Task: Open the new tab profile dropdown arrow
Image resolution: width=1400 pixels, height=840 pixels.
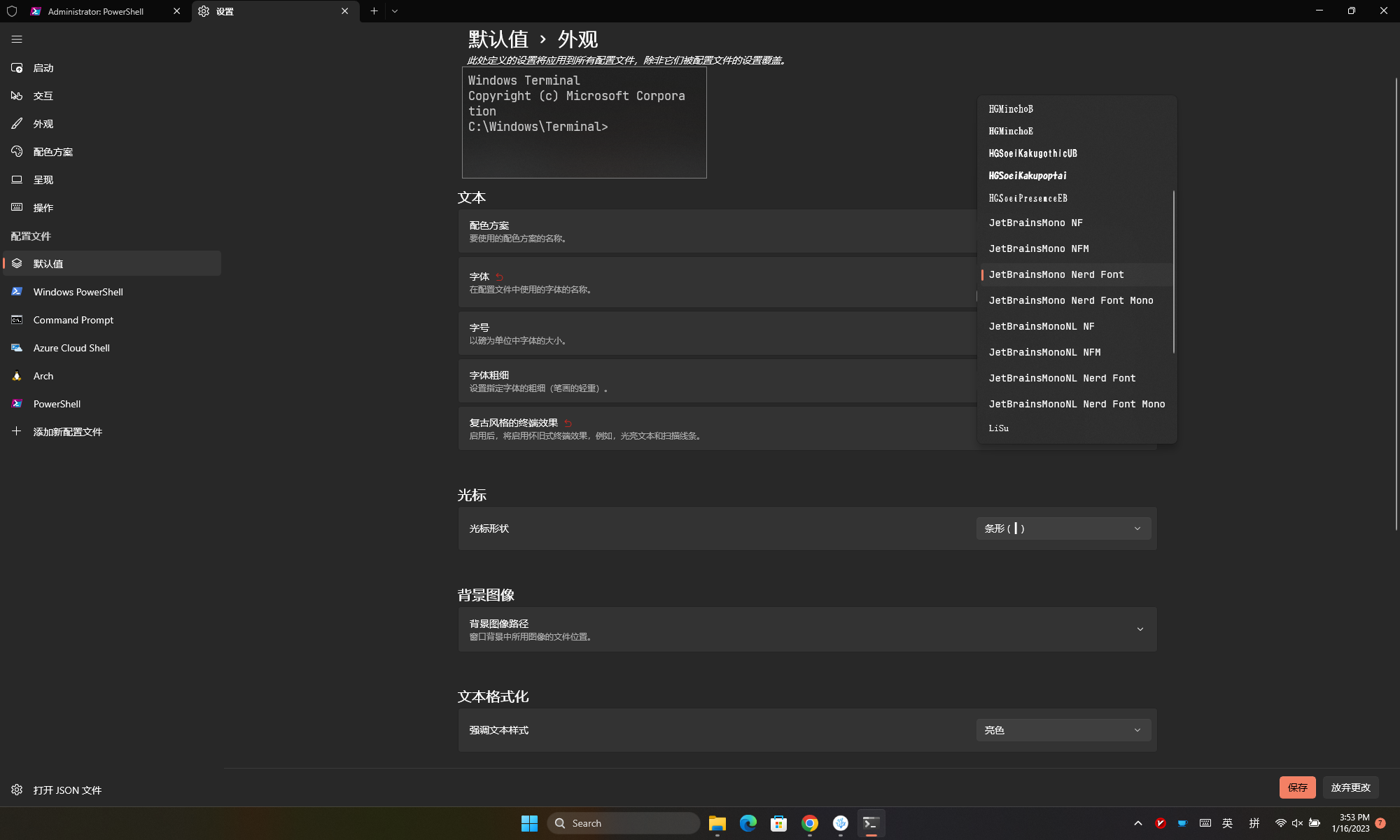Action: pyautogui.click(x=395, y=11)
